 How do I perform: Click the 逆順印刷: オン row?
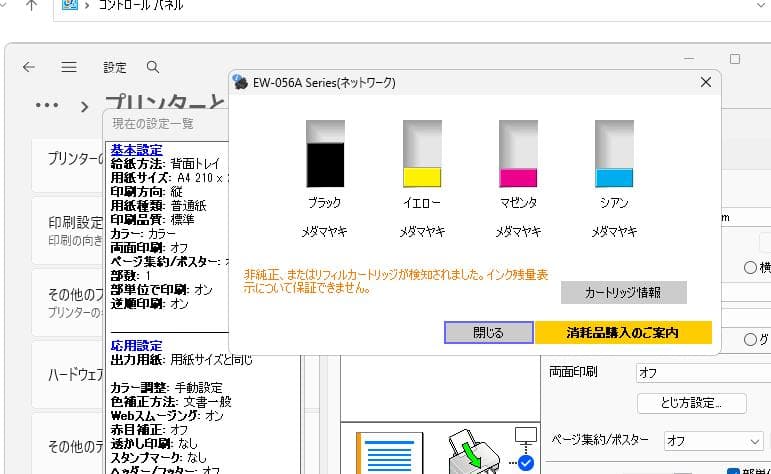tap(149, 303)
